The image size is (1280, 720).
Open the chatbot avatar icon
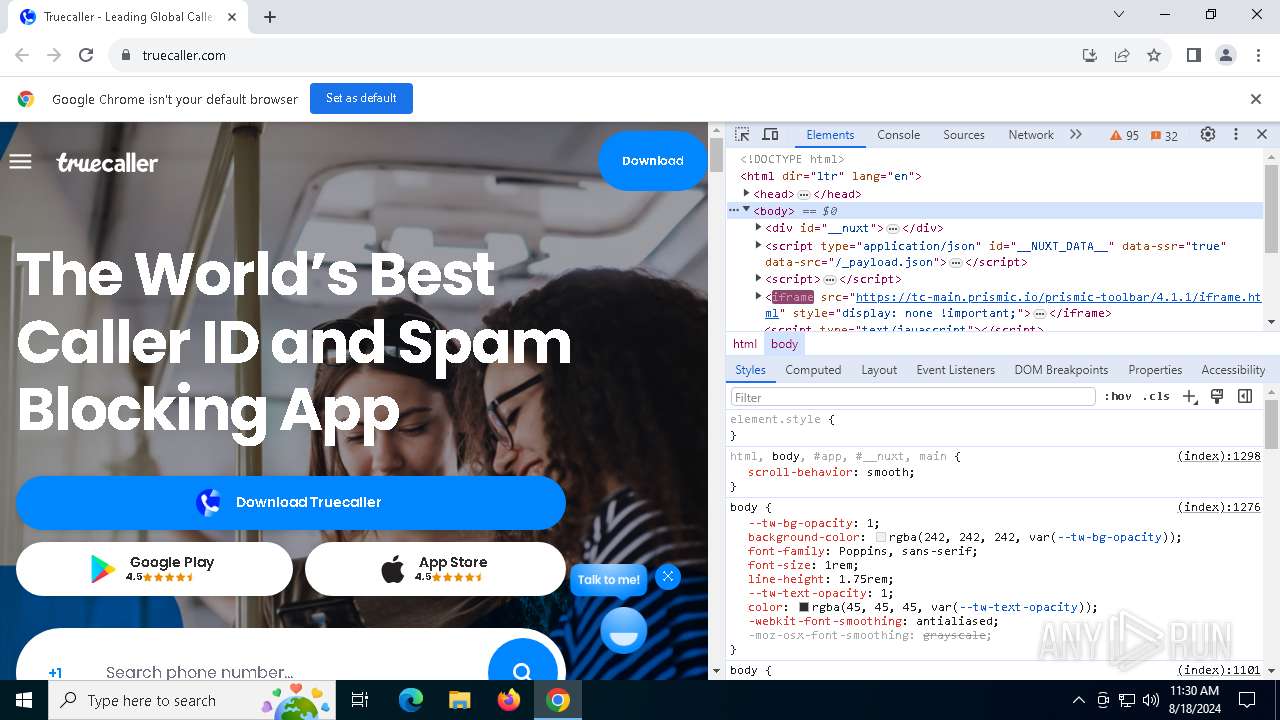[624, 631]
